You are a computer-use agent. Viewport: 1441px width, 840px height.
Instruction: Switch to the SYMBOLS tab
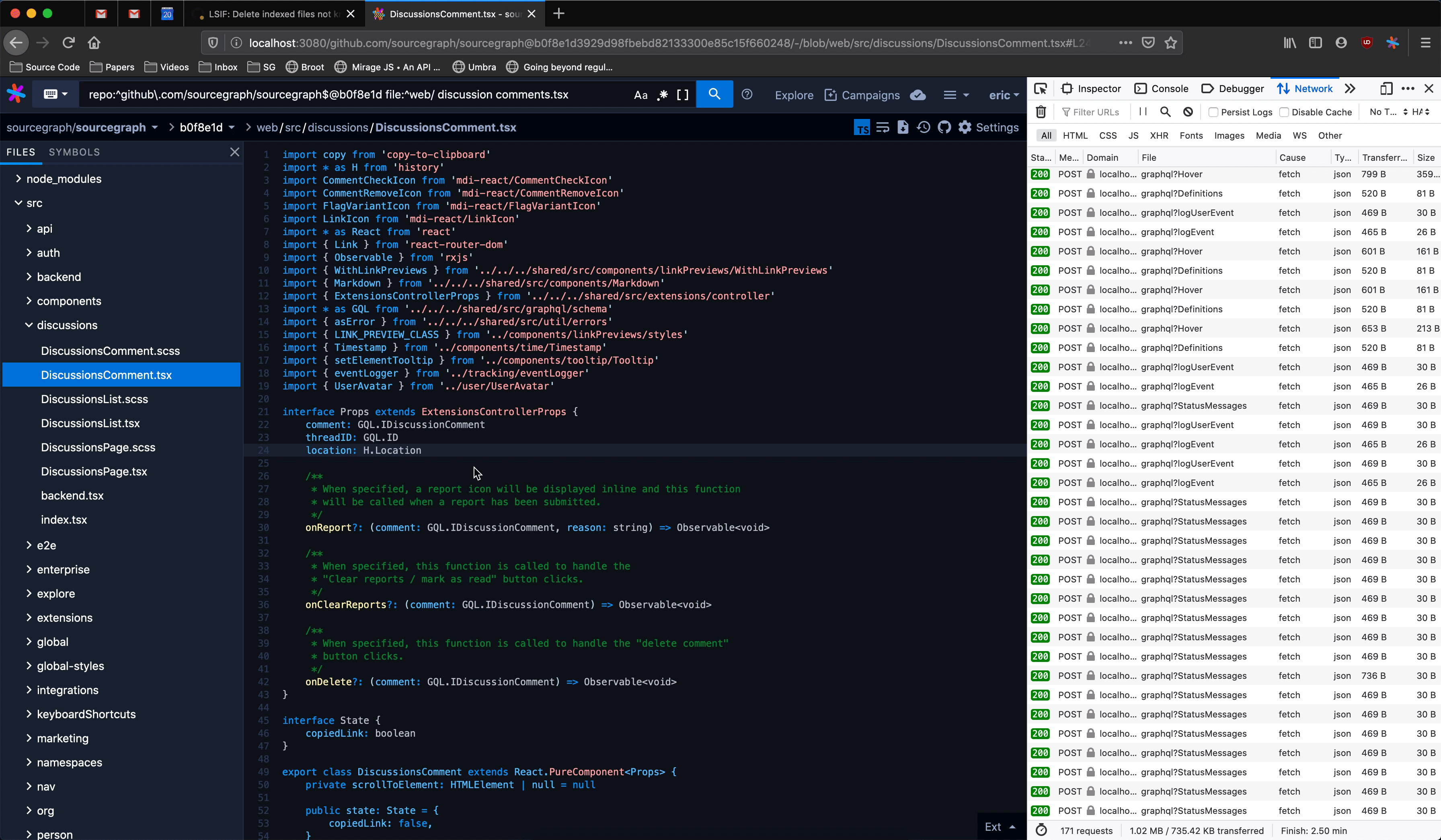74,152
